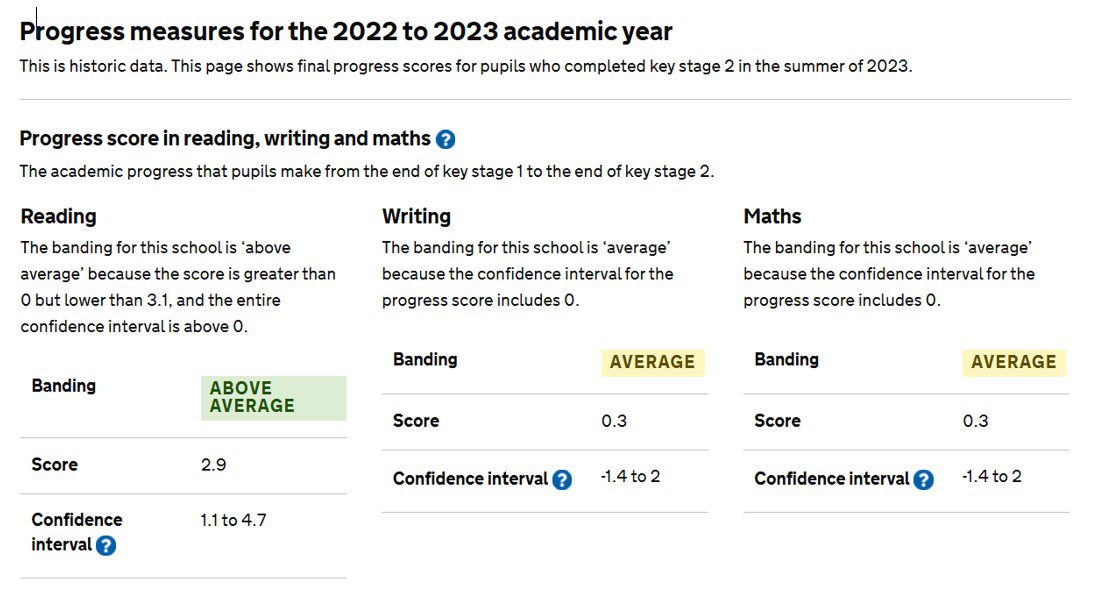Click the green ABOVE AVERAGE banding tag
Viewport: 1111px width, 605px height.
click(273, 397)
